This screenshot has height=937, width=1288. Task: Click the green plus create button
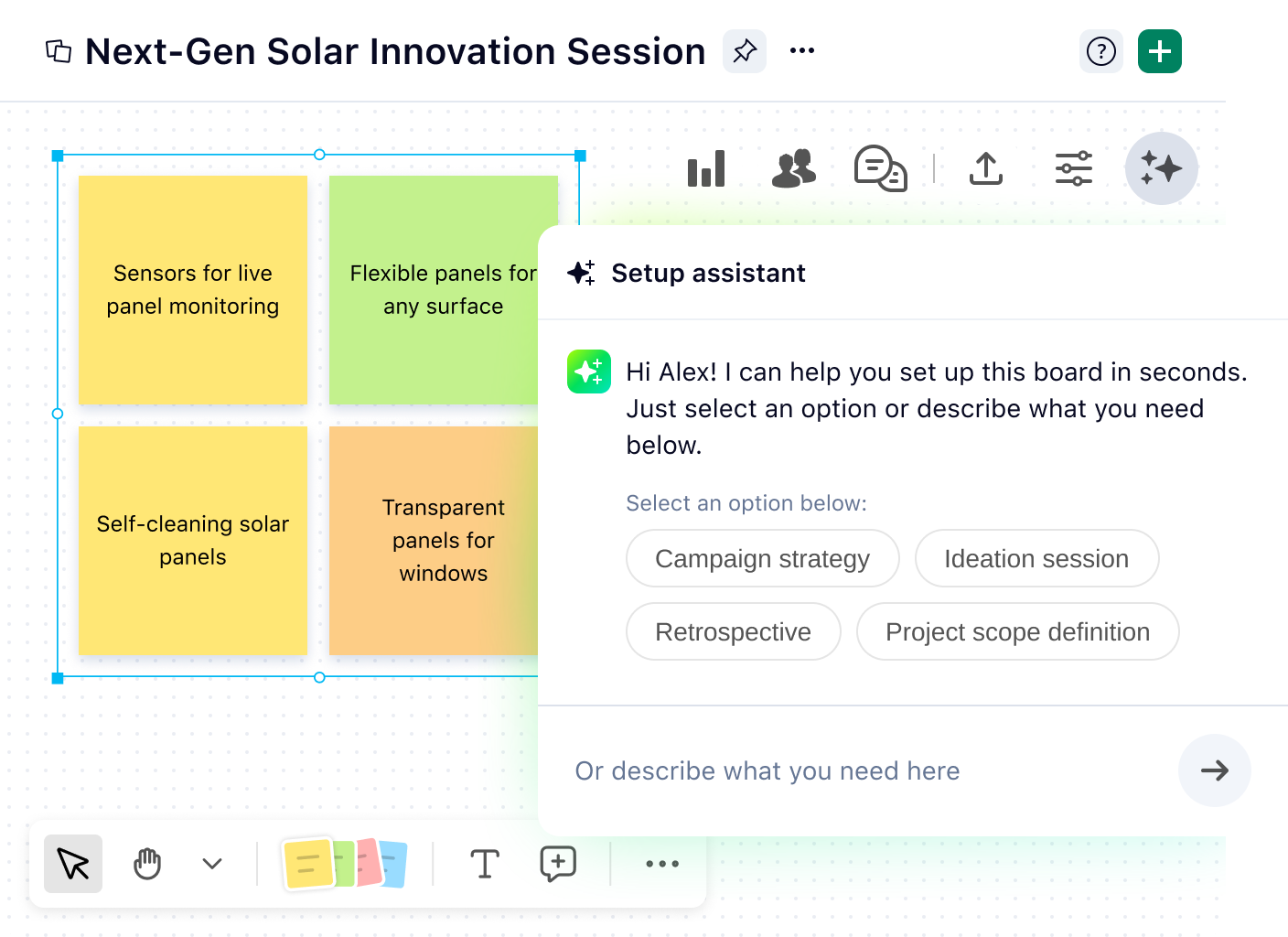[1159, 51]
